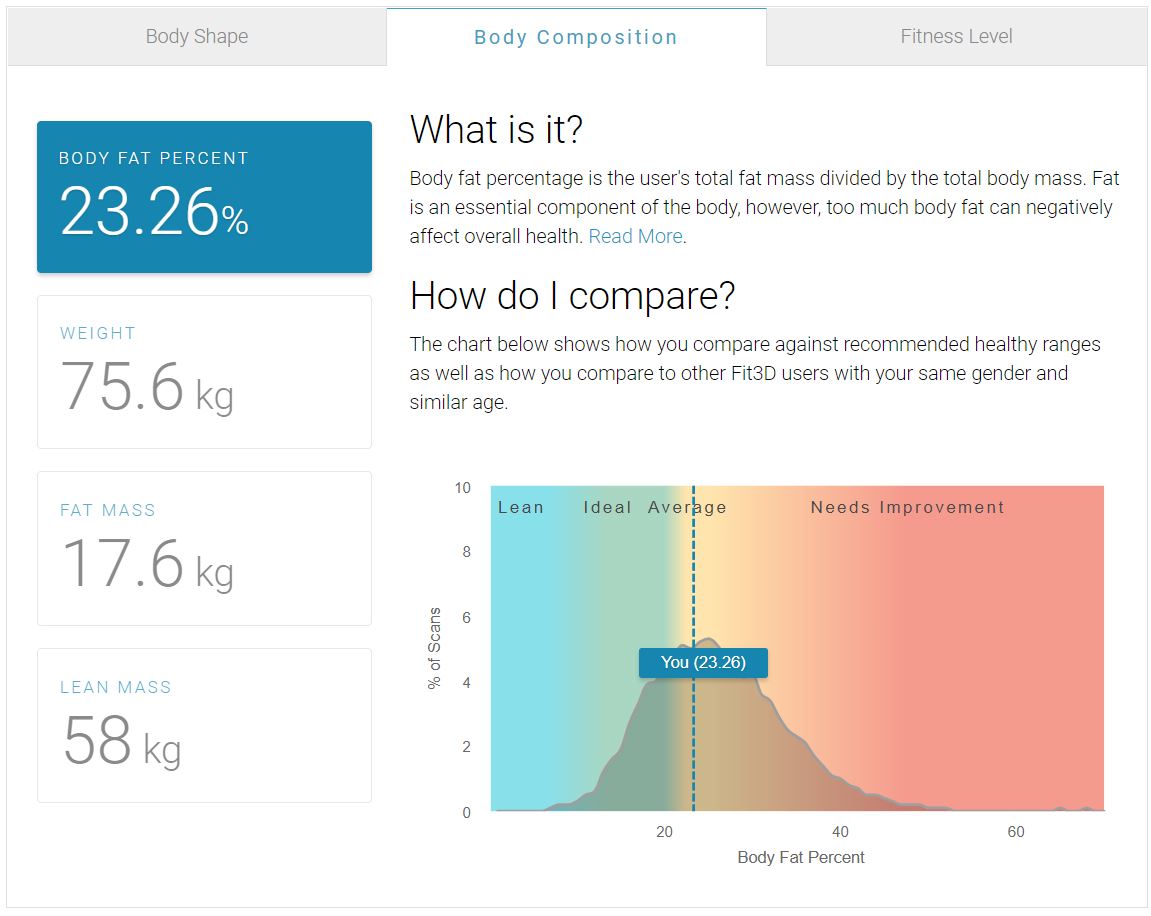Click the Lean region of the chart
Viewport: 1151px width, 916px height.
point(521,507)
